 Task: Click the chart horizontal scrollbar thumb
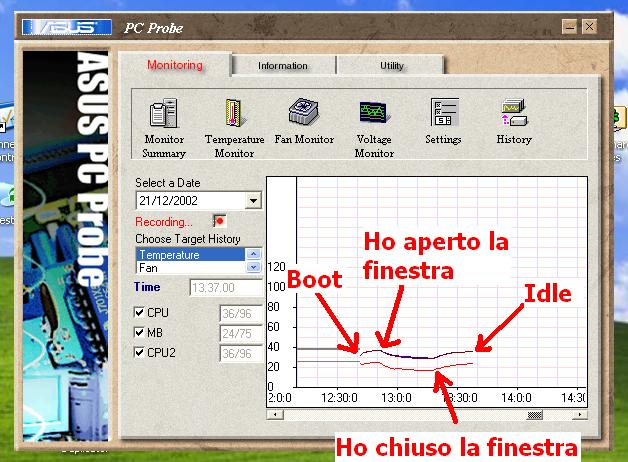[535, 415]
